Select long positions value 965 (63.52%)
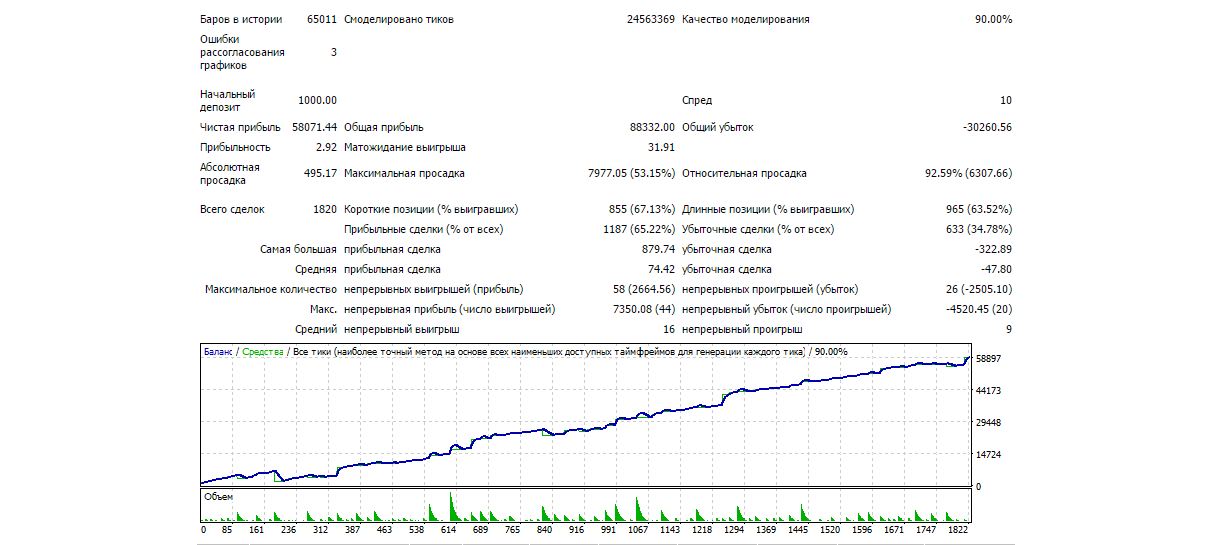Screen dimensions: 1213x545 pos(979,209)
